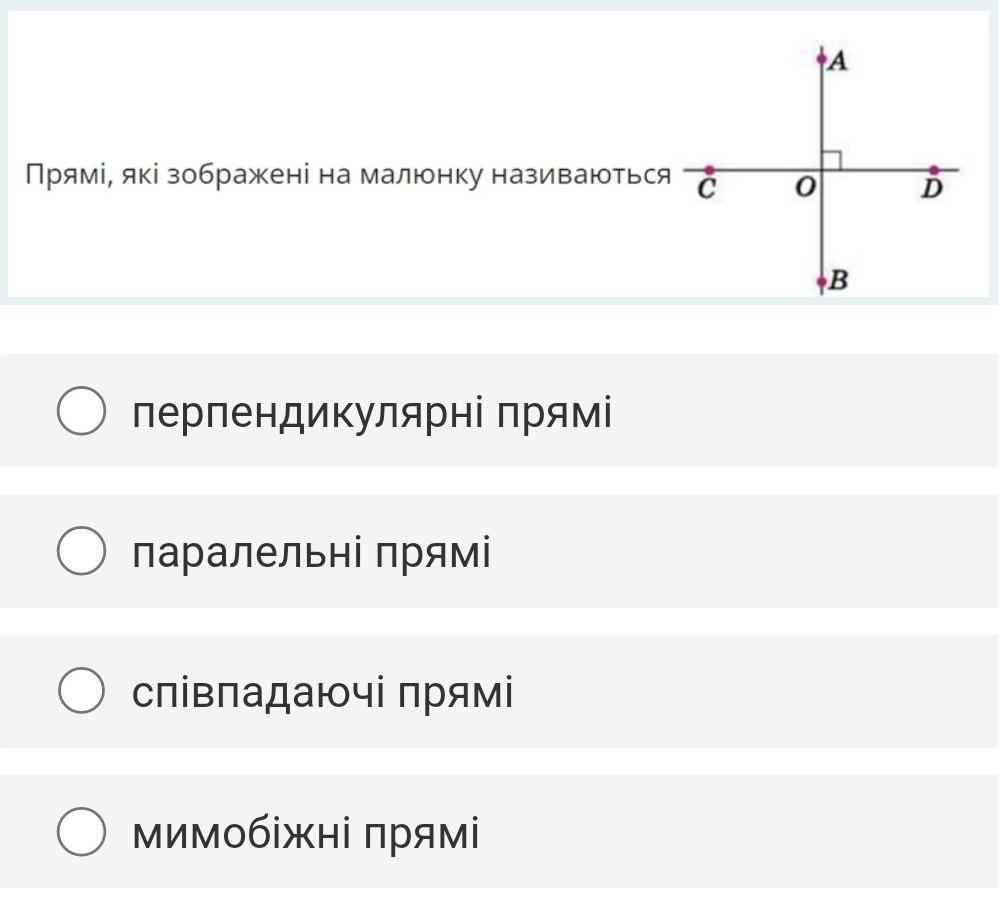The height and width of the screenshot is (904, 999).
Task: Select the паралельні прямі radio button
Action: tap(81, 553)
